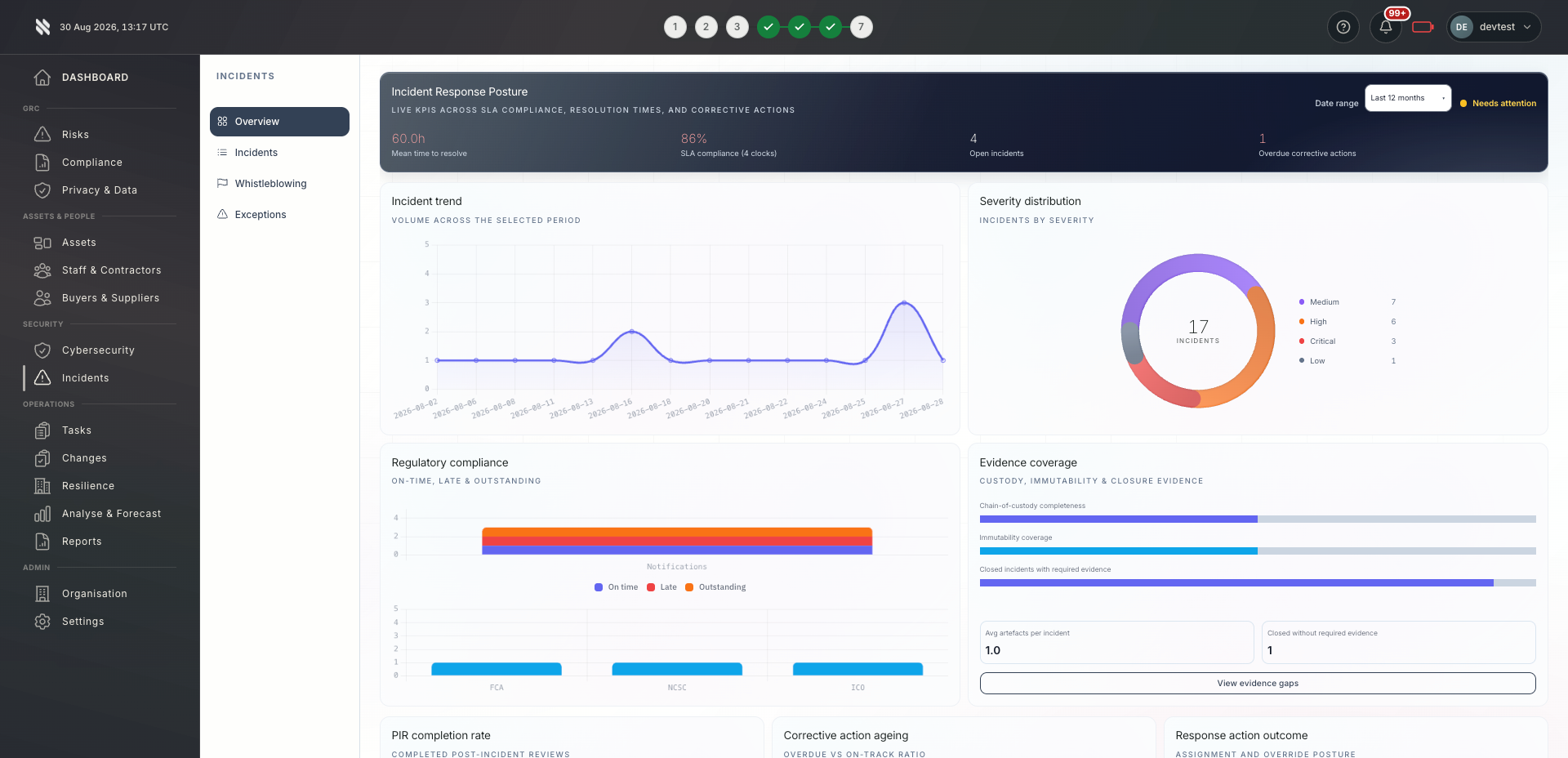The height and width of the screenshot is (758, 1568).
Task: Click the Analyse & Forecast chart icon
Action: pyautogui.click(x=42, y=514)
